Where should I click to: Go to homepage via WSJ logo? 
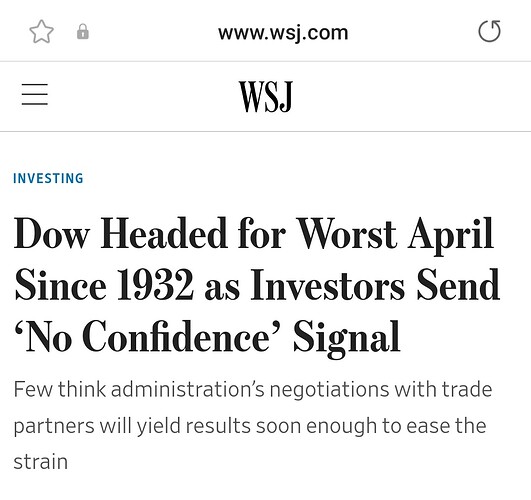(266, 97)
